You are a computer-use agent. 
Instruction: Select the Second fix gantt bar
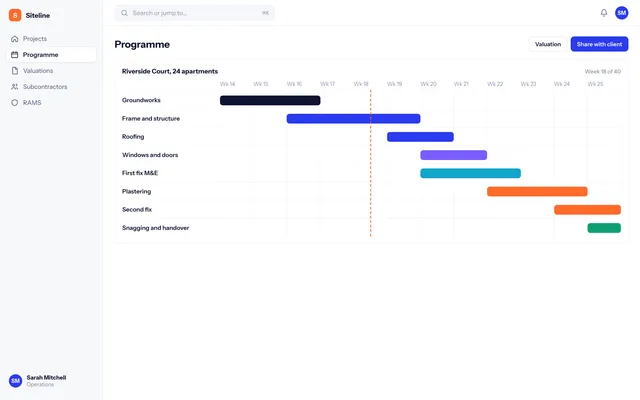(587, 210)
